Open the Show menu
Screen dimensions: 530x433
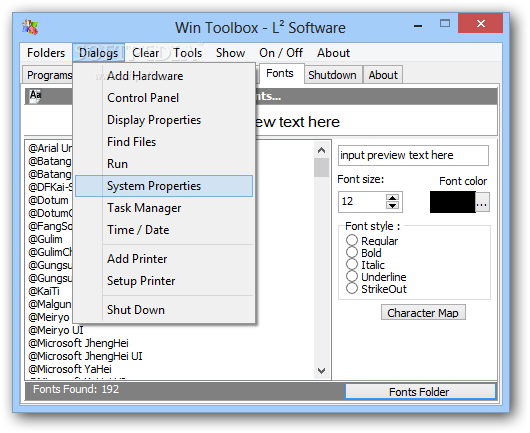[231, 53]
